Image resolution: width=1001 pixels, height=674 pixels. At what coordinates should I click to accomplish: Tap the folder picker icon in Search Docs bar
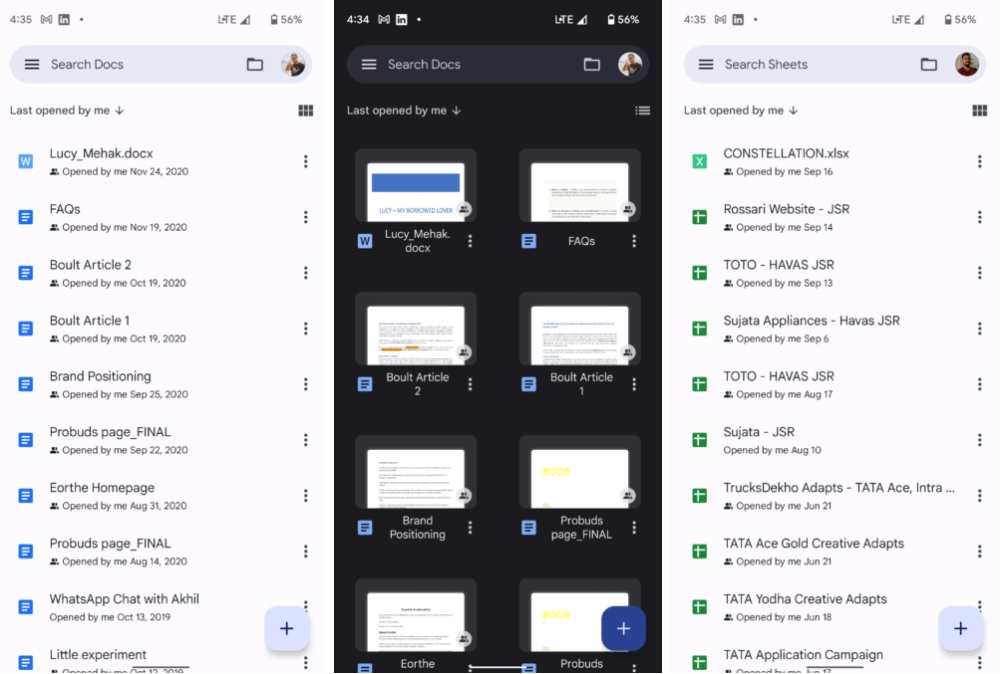click(x=253, y=64)
